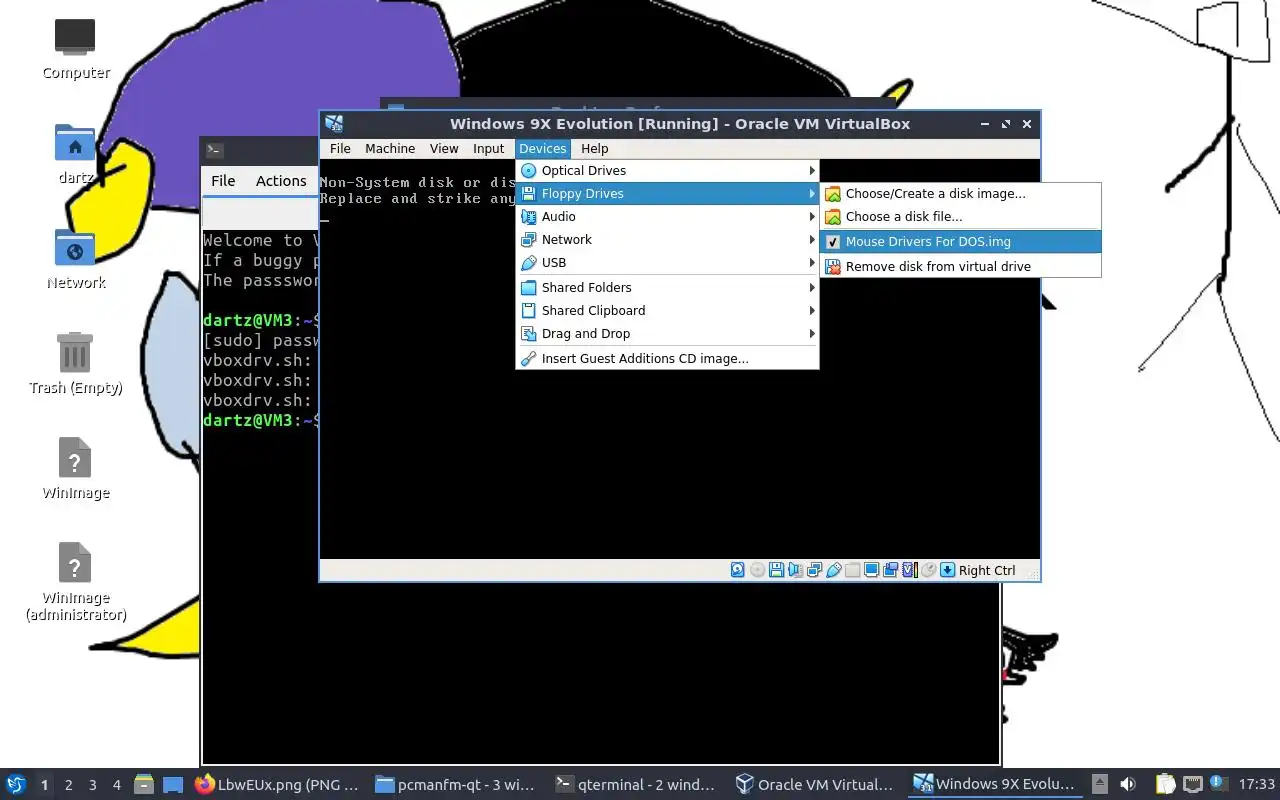Click the update notifier tray icon

point(1219,783)
